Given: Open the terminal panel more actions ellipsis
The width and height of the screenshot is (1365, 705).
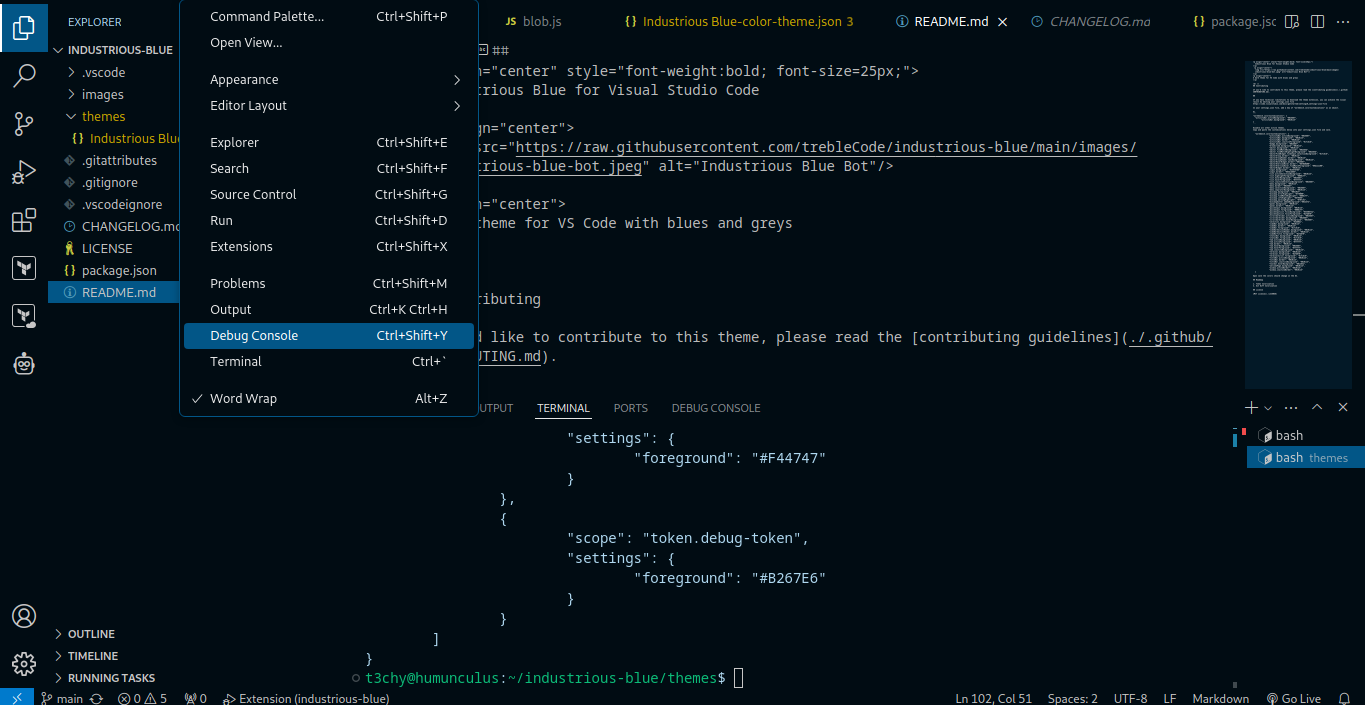Looking at the screenshot, I should pos(1291,408).
